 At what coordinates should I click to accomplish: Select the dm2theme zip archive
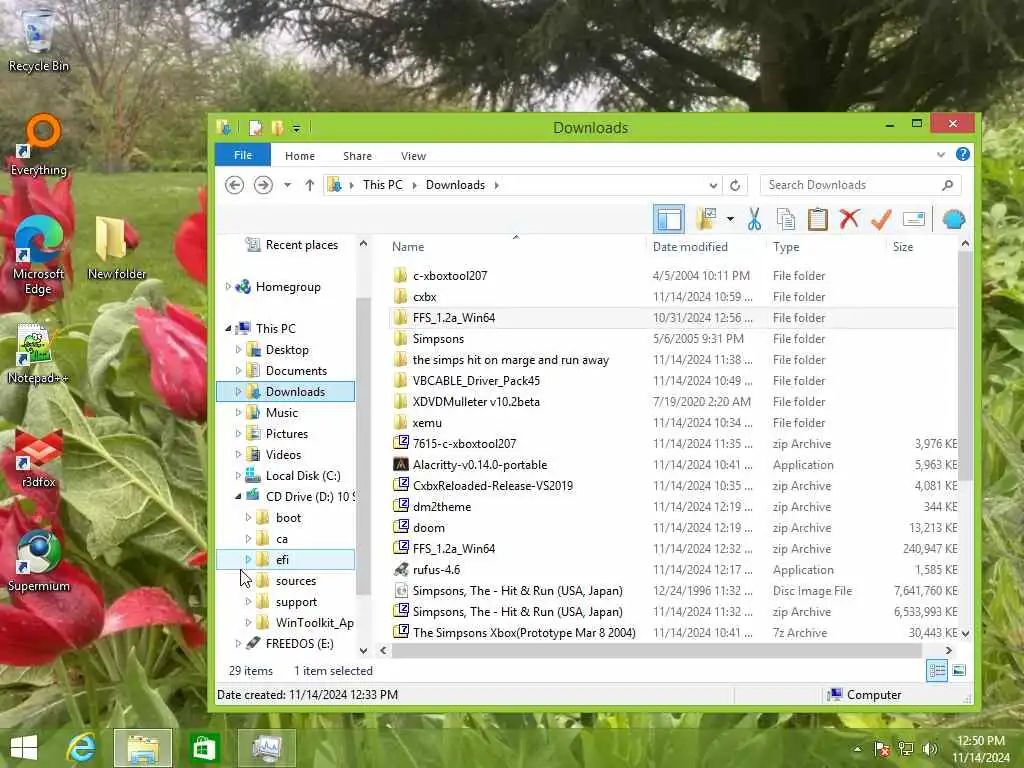[441, 507]
